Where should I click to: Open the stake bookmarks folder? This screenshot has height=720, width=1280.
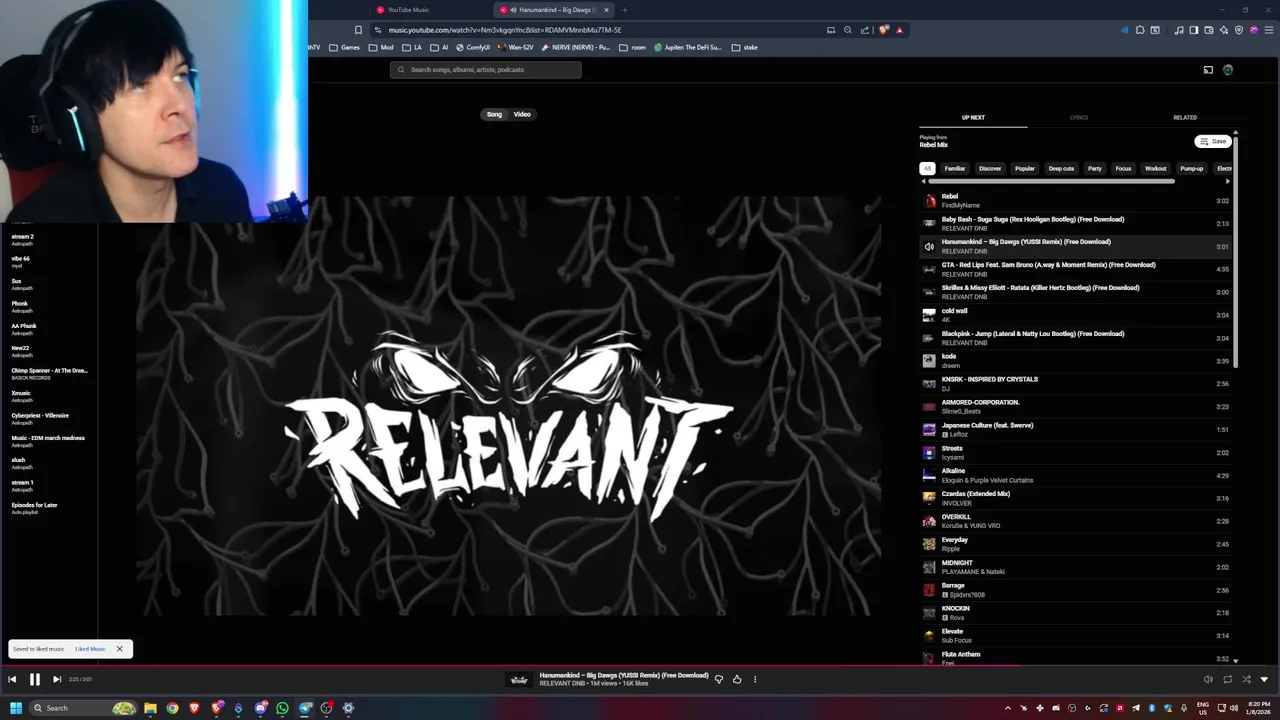744,47
